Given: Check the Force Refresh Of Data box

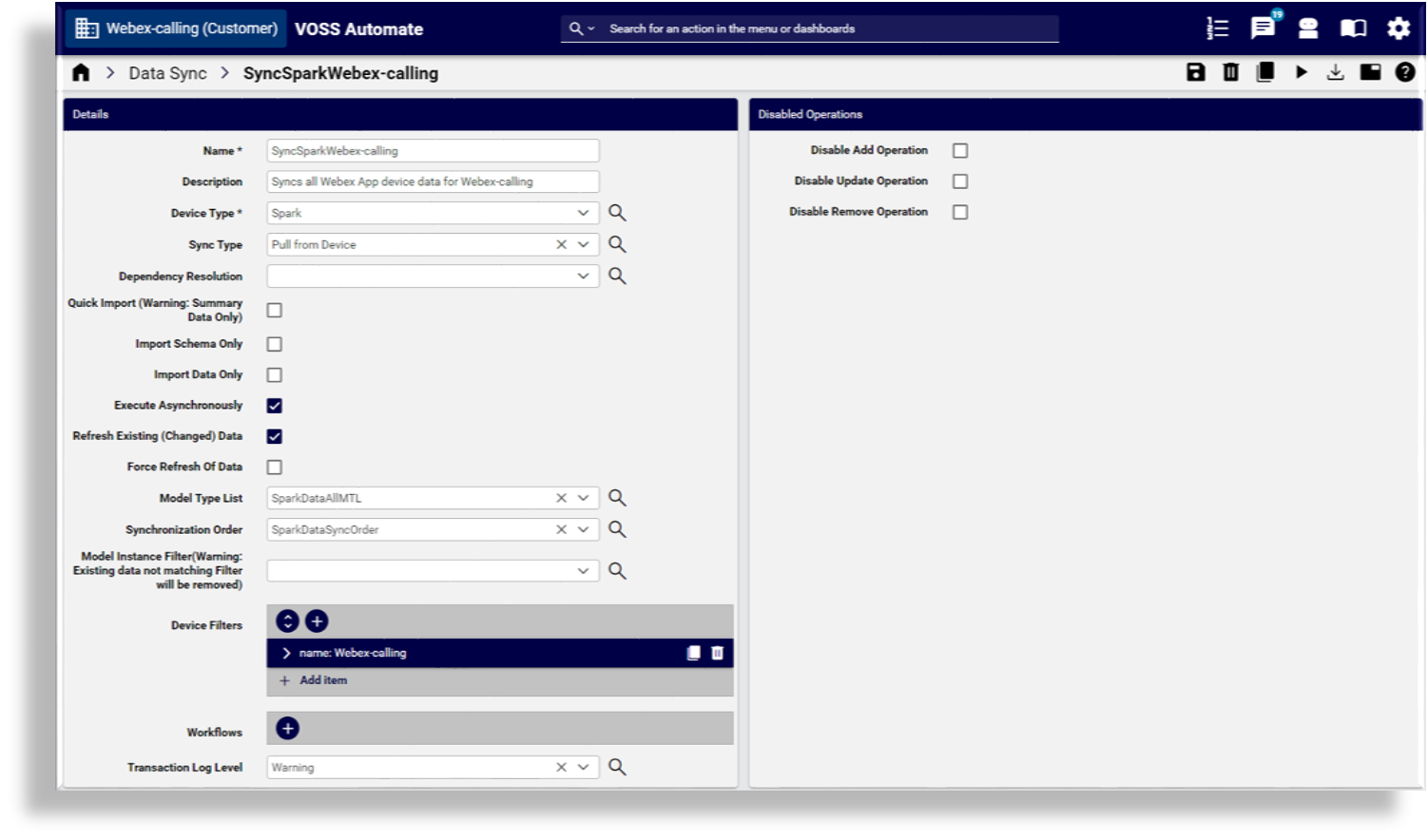Looking at the screenshot, I should [x=274, y=467].
